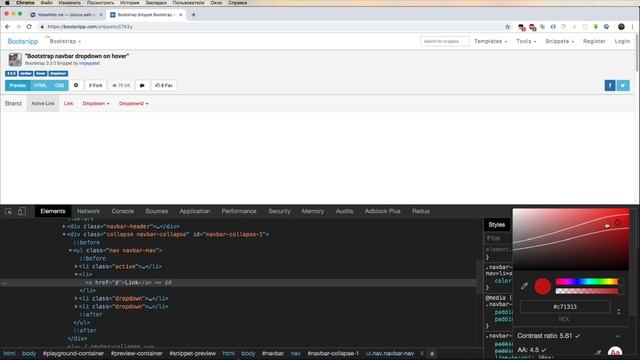Image resolution: width=640 pixels, height=360 pixels.
Task: Click the second red extension icon in toolbar
Action: 532,27
